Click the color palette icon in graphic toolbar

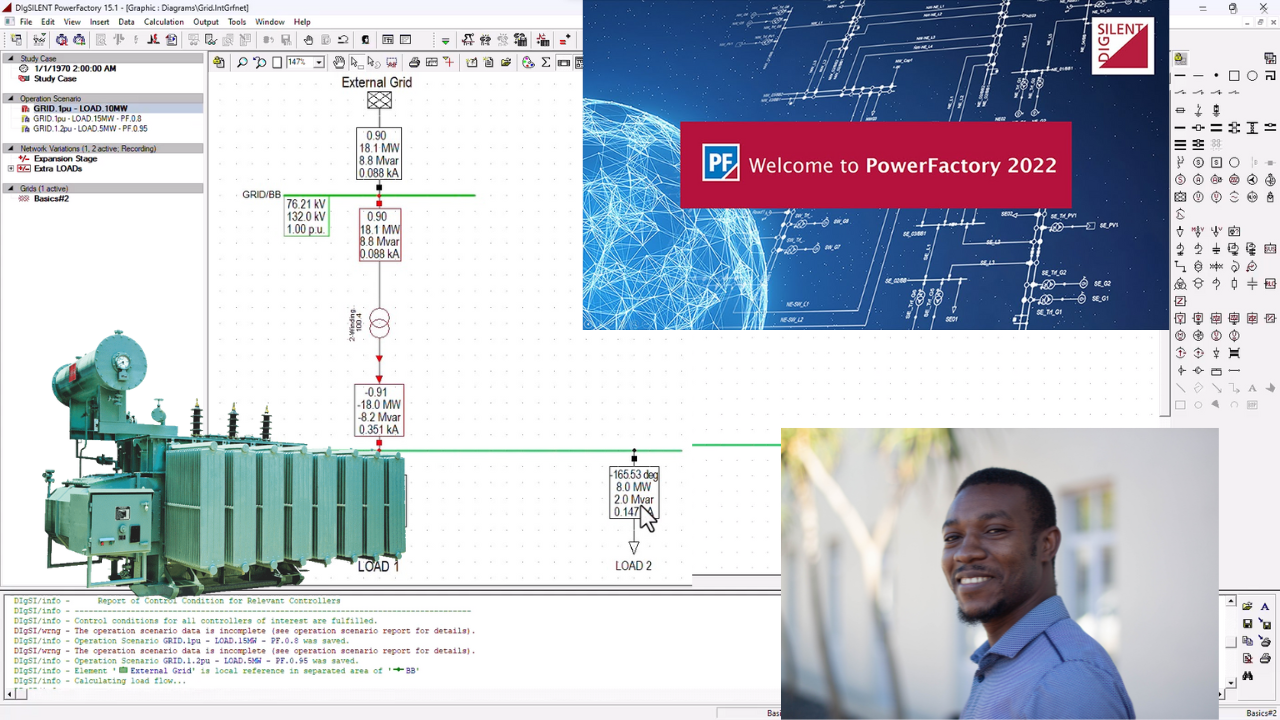[x=526, y=62]
